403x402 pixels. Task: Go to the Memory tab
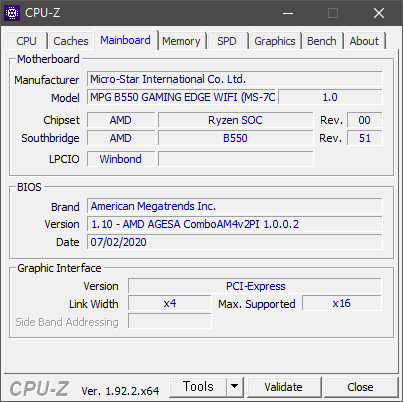181,41
